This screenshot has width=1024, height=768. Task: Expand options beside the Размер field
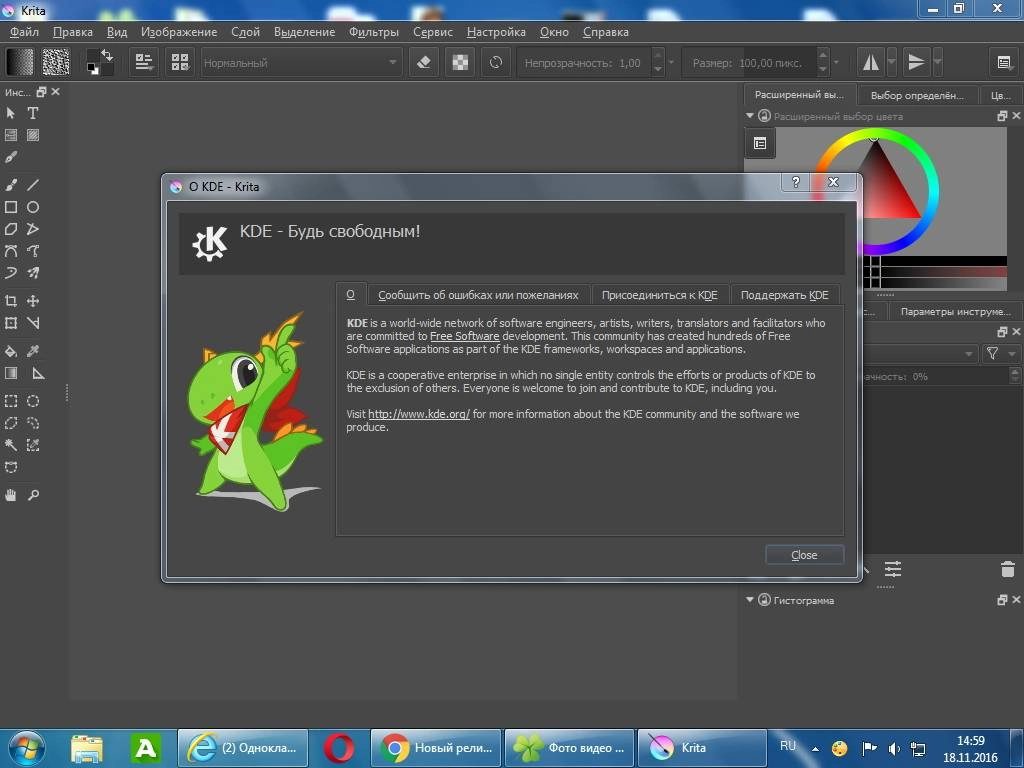click(837, 63)
